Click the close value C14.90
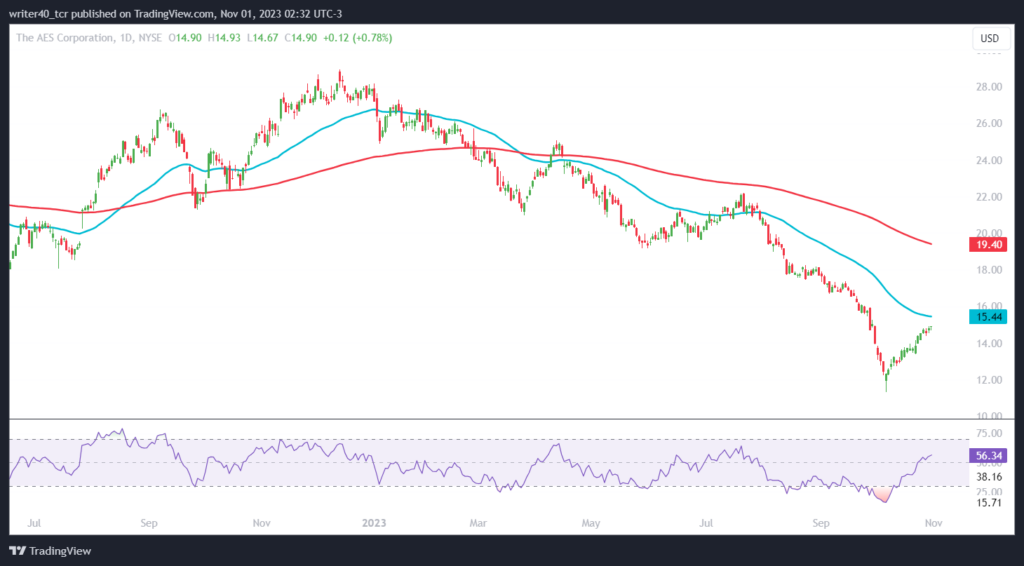The image size is (1024, 566). tap(300, 38)
